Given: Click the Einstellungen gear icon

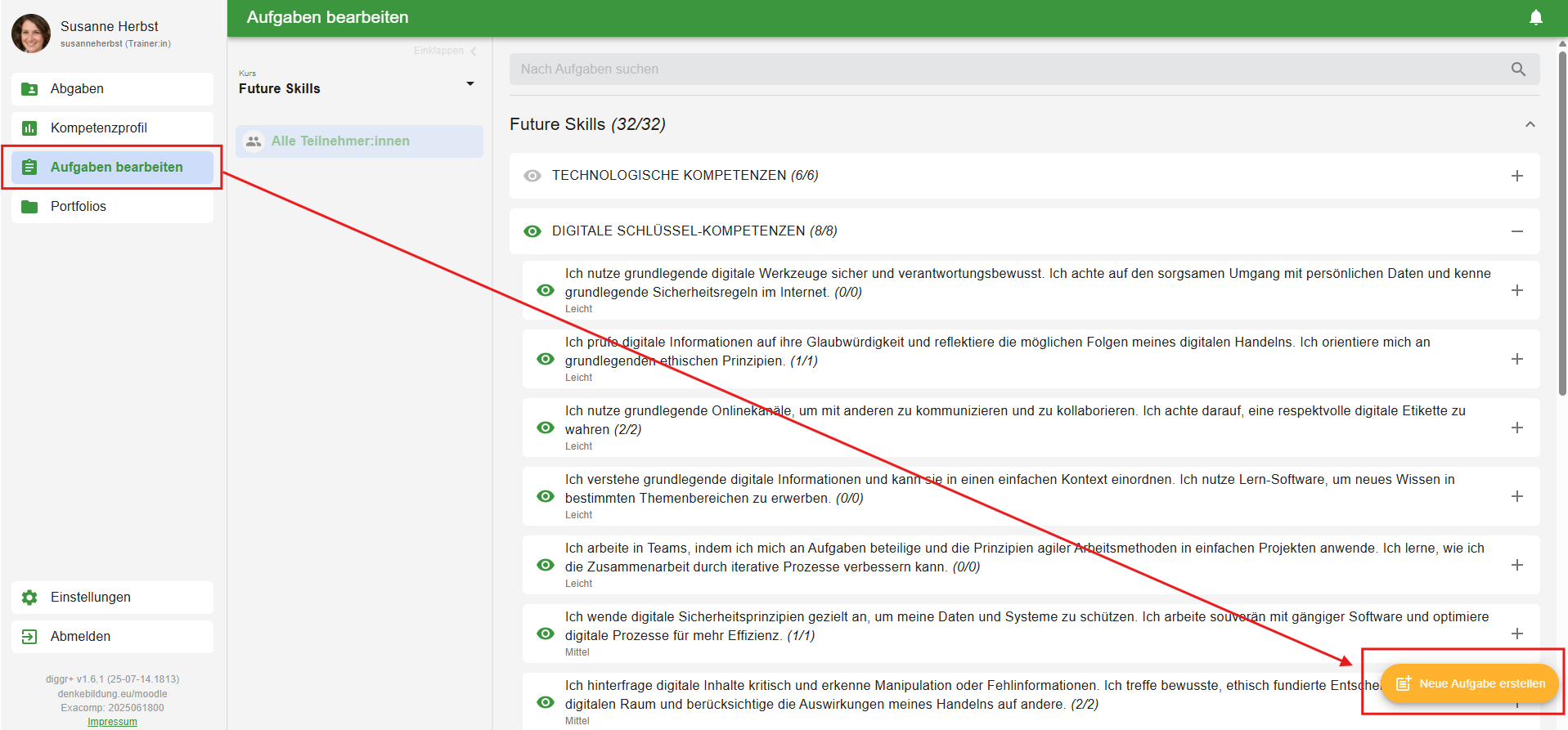Looking at the screenshot, I should [29, 598].
